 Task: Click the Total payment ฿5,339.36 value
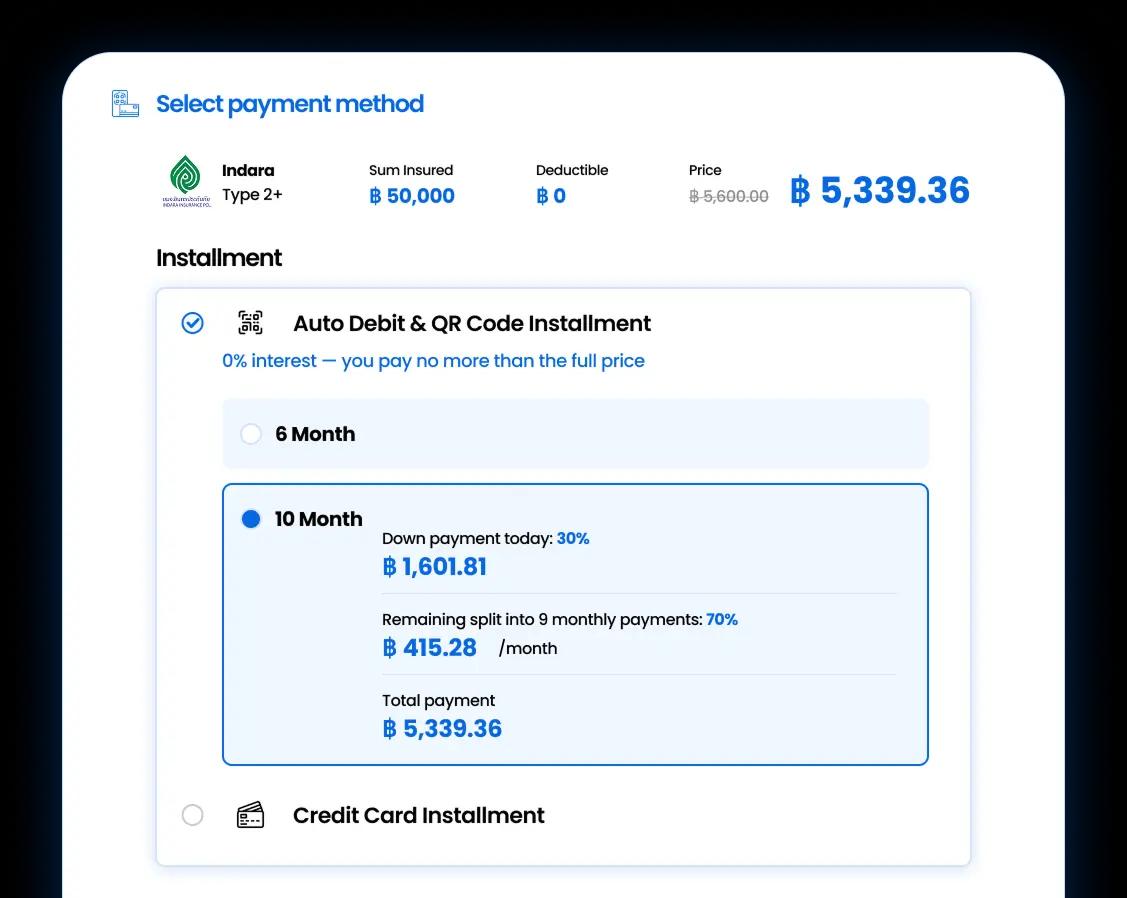point(442,729)
